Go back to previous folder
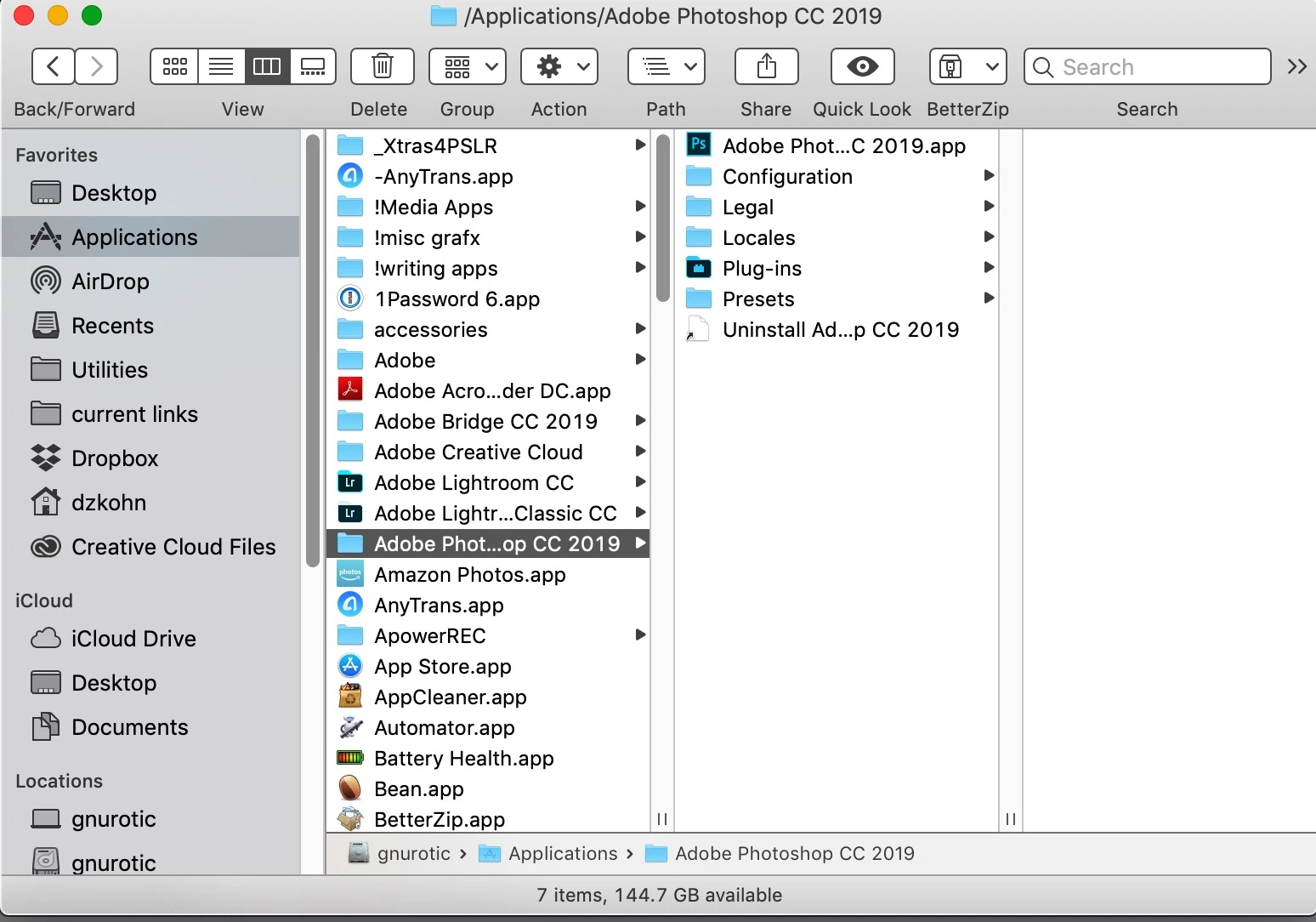The height and width of the screenshot is (922, 1316). click(x=53, y=66)
